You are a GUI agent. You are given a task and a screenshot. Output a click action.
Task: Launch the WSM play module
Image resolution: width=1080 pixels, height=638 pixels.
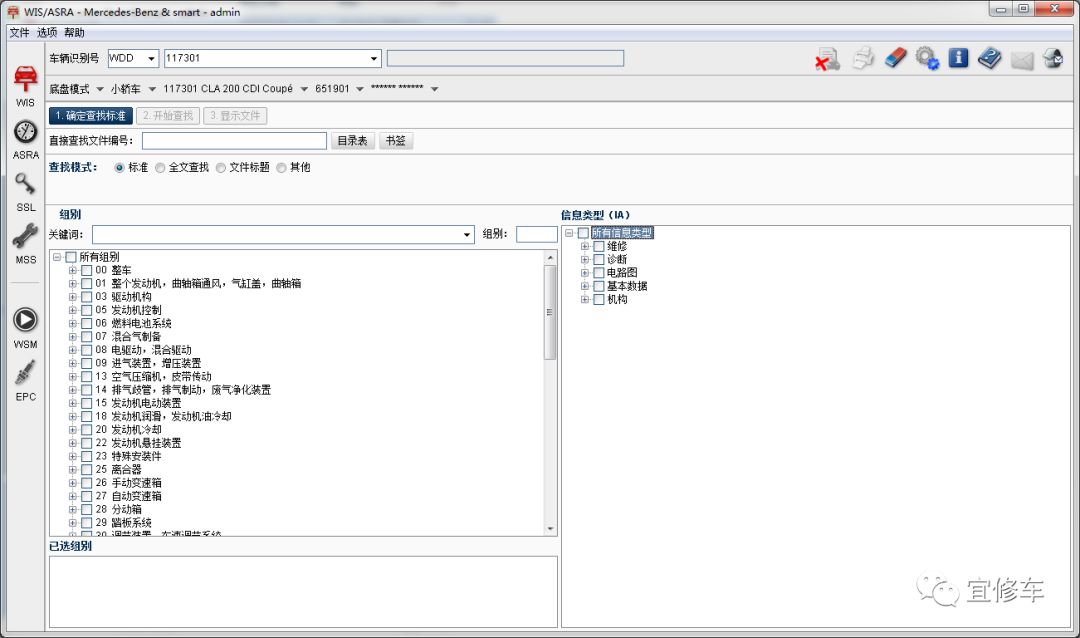25,328
